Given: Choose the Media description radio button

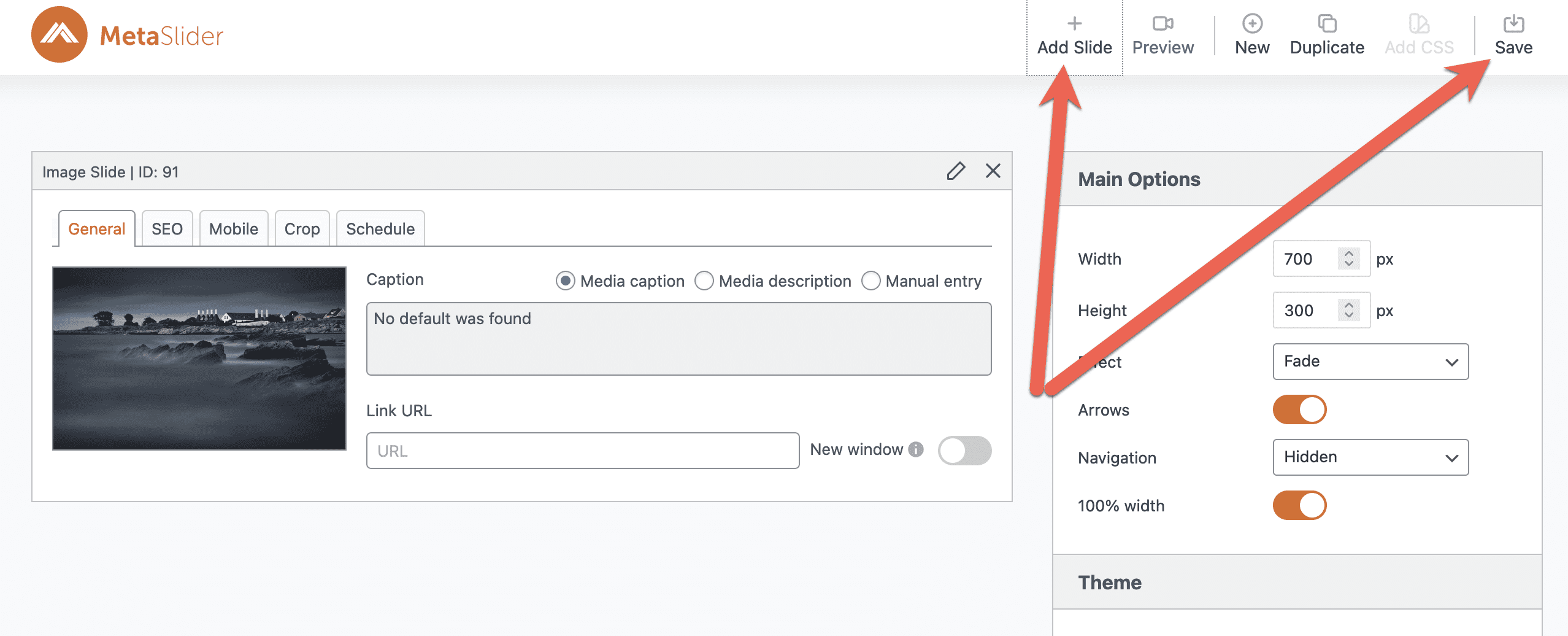Looking at the screenshot, I should tap(704, 281).
